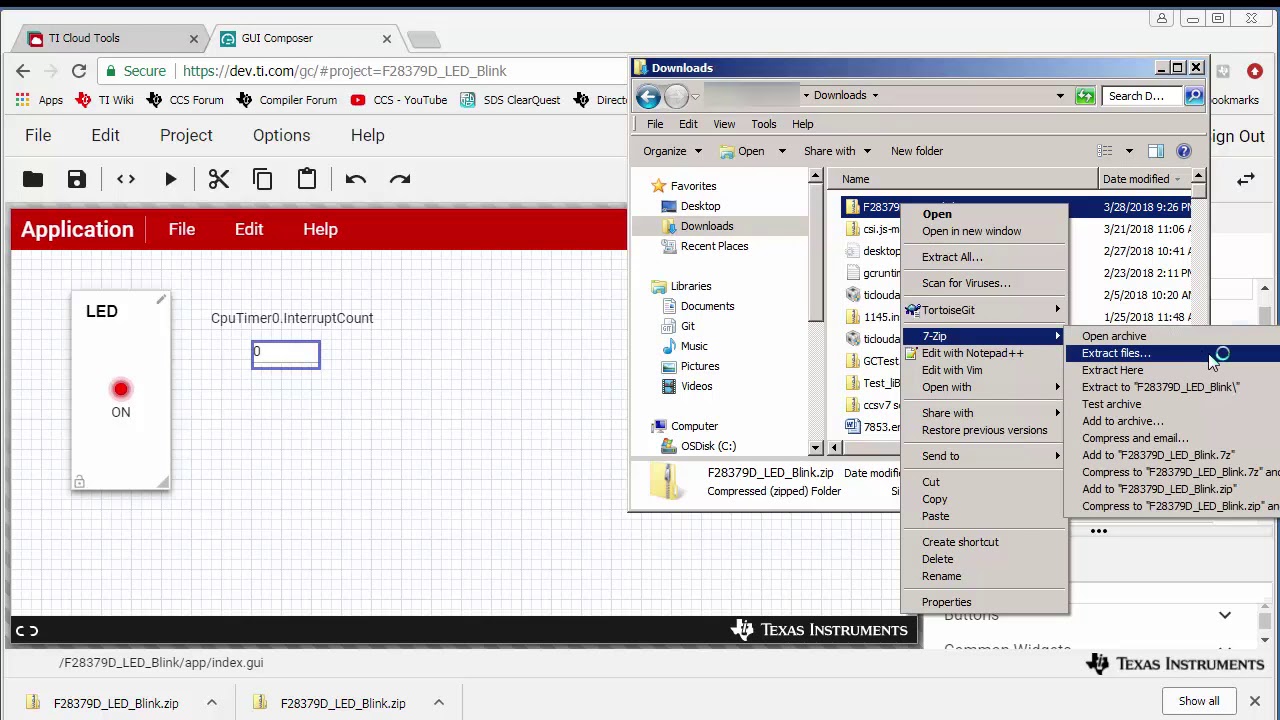Click the Explorer search magnifier icon

point(1194,96)
